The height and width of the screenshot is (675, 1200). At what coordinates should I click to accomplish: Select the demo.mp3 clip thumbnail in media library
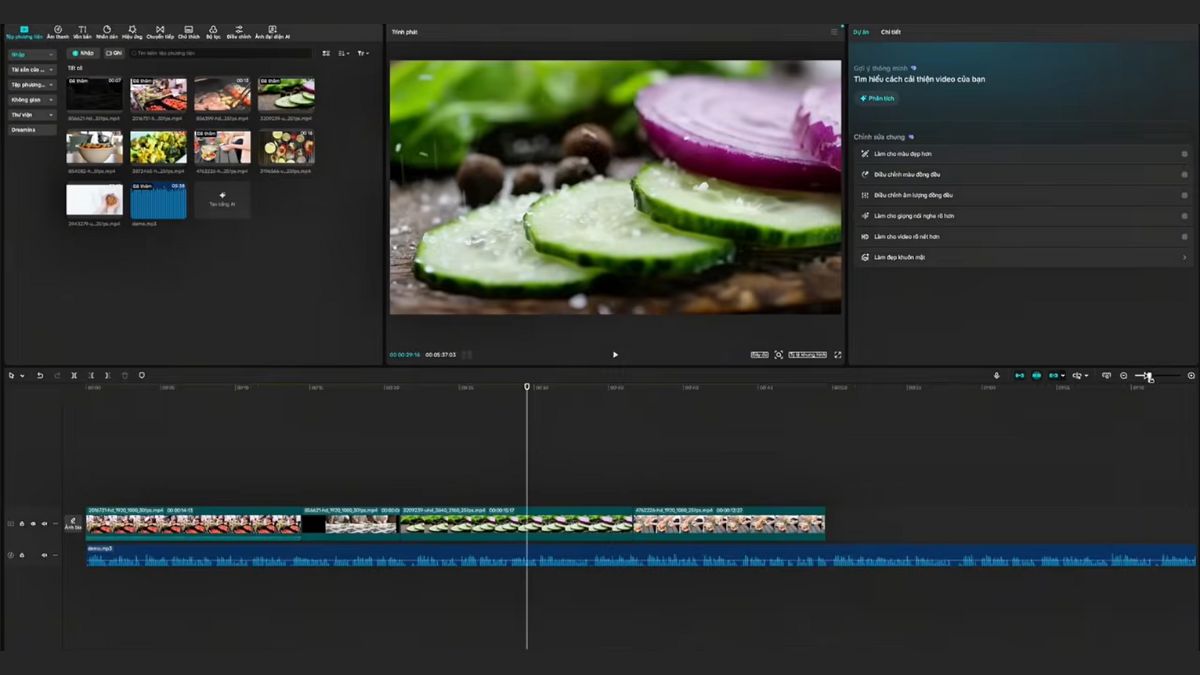point(158,200)
